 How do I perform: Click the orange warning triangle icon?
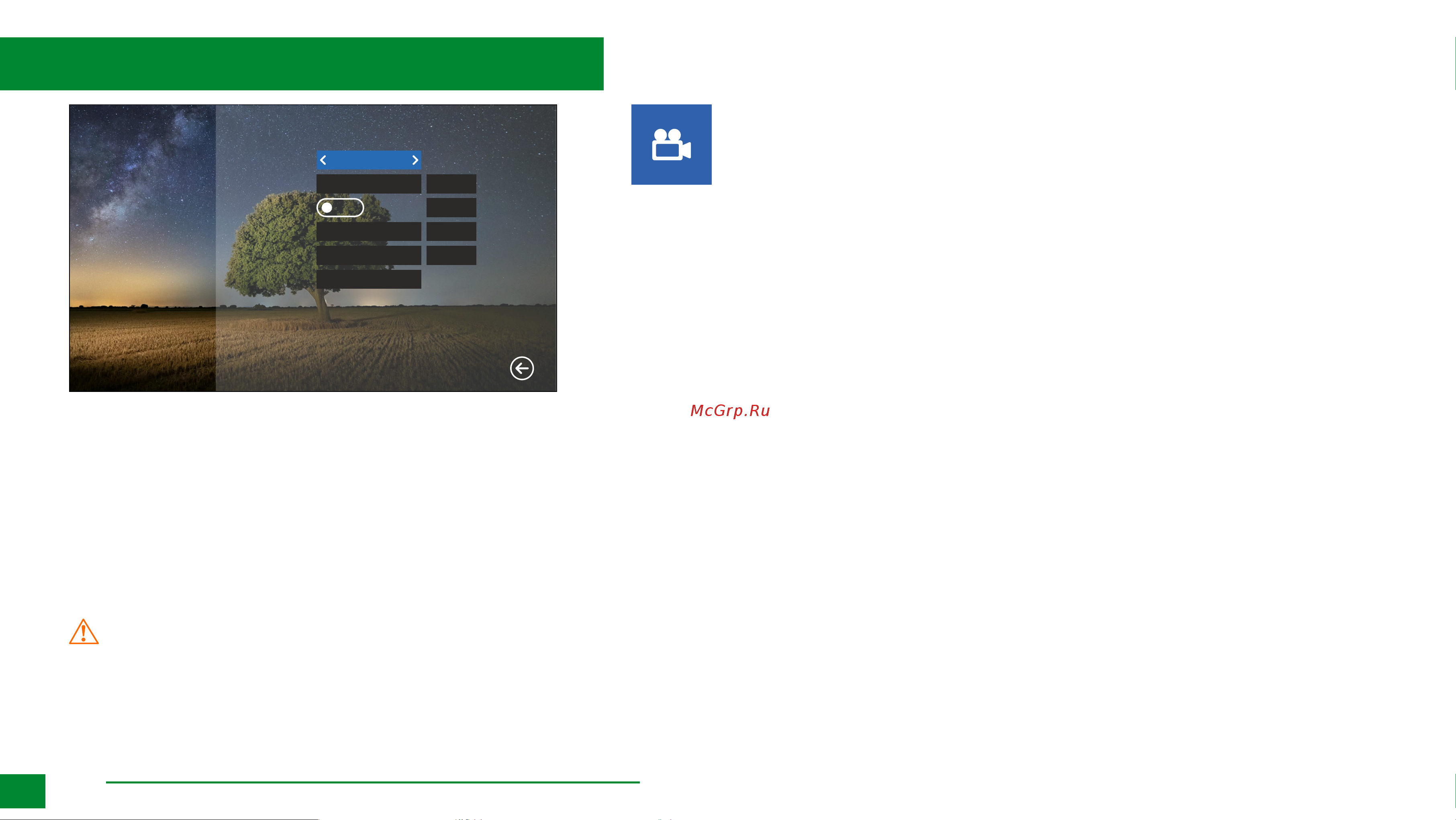(x=84, y=632)
